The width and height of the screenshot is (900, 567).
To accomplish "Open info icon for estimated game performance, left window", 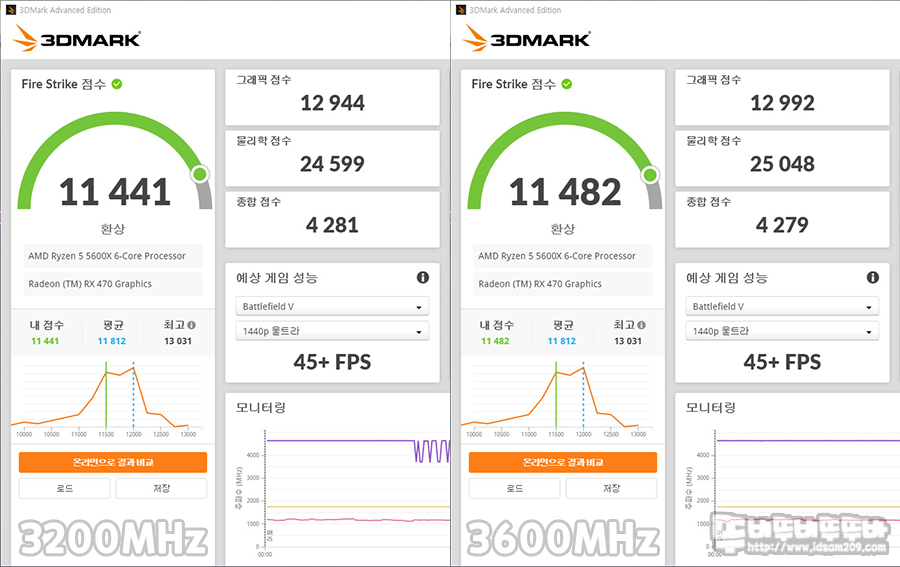I will [x=423, y=278].
